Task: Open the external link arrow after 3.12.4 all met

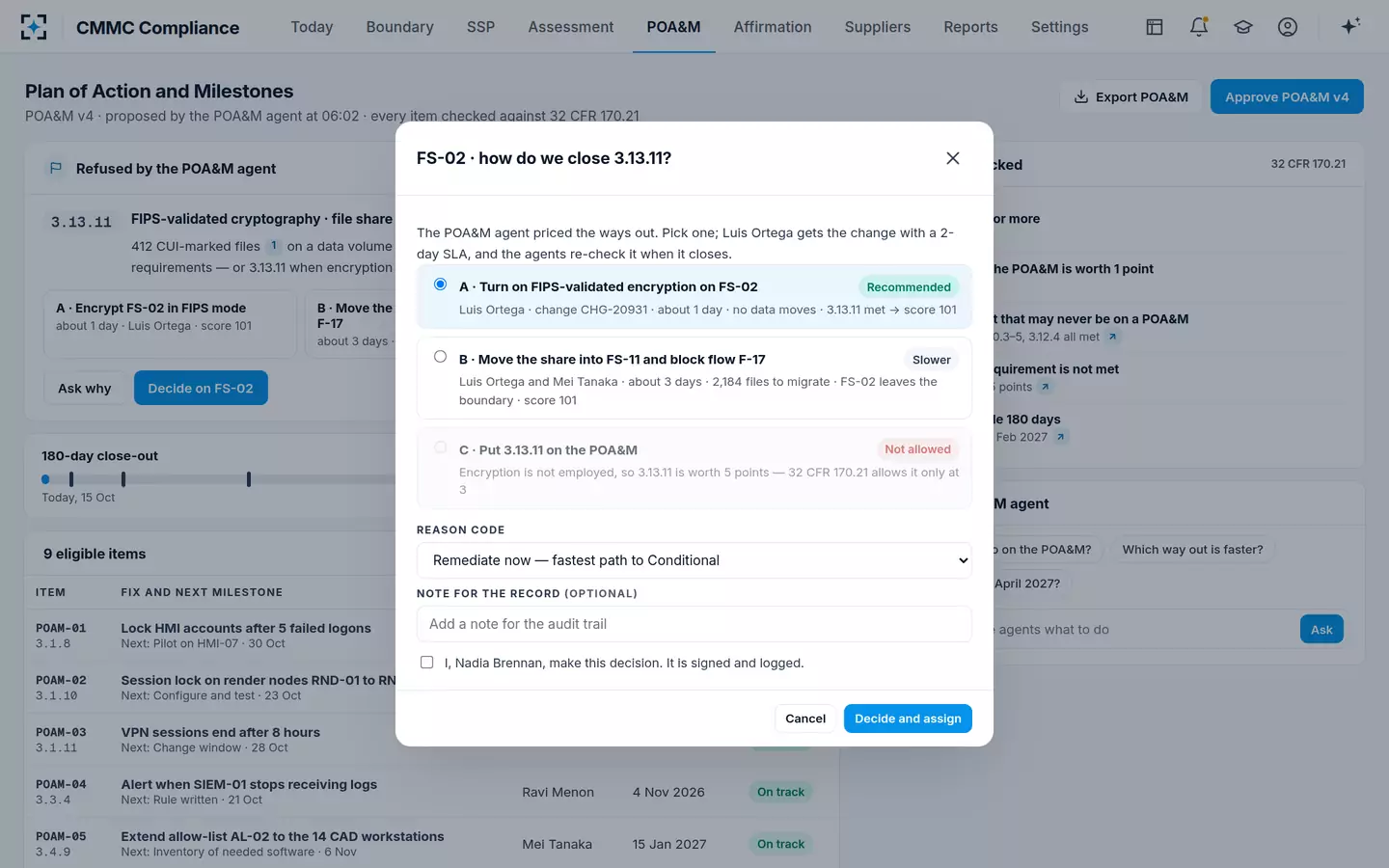Action: 1112,337
